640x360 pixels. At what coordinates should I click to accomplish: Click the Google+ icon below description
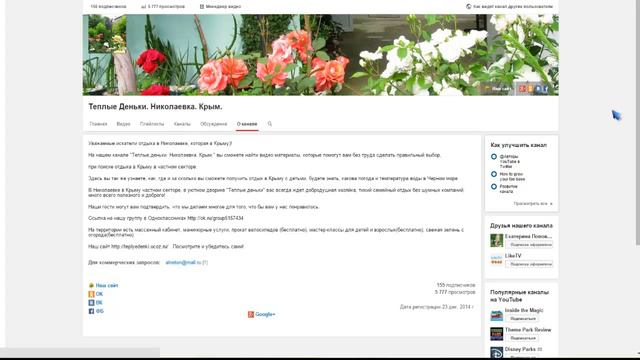[251, 314]
